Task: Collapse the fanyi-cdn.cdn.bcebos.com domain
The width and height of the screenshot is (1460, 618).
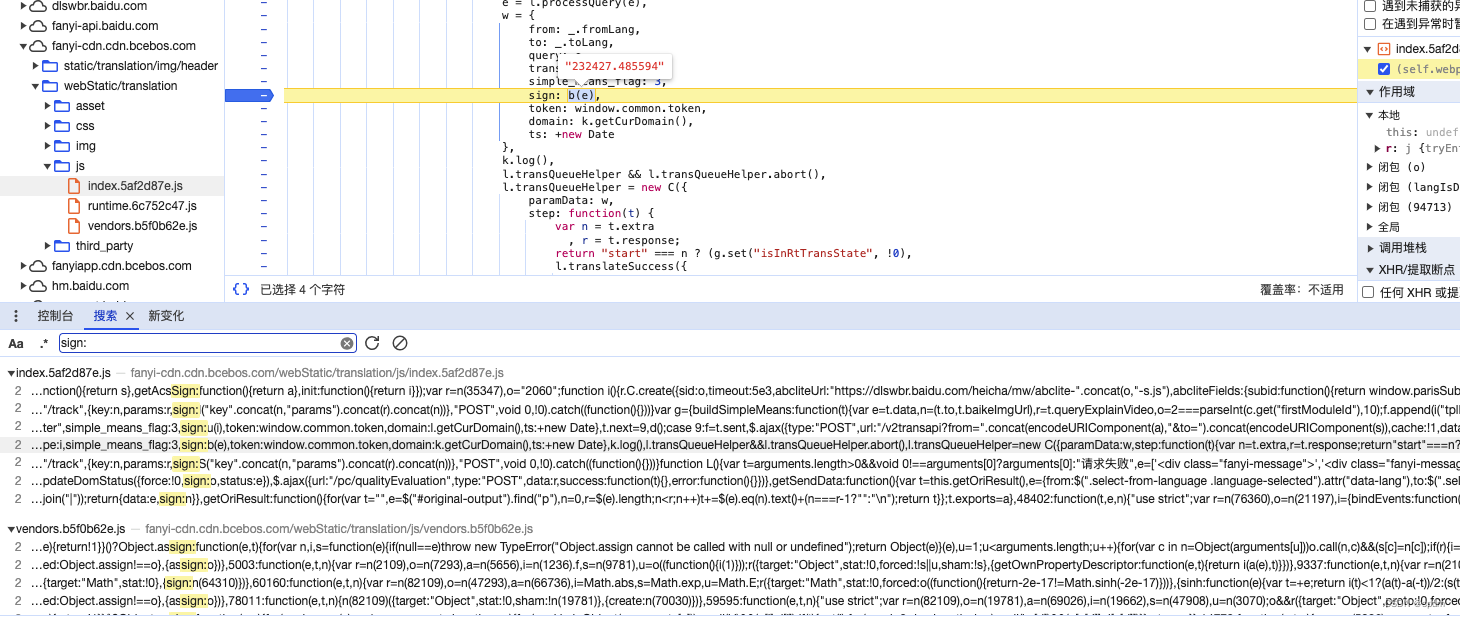Action: (24, 46)
